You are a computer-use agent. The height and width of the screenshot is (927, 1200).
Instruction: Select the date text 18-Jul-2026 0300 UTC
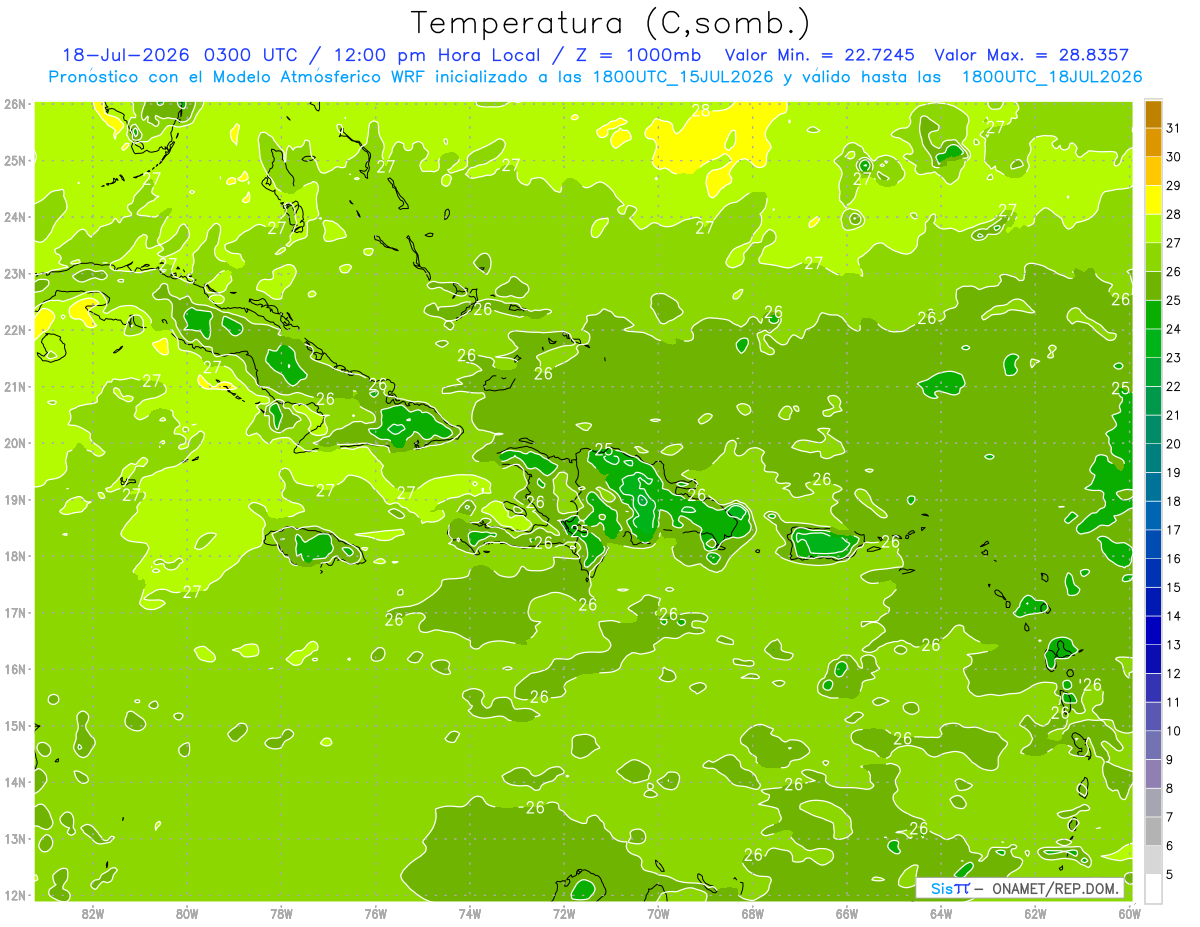176,55
